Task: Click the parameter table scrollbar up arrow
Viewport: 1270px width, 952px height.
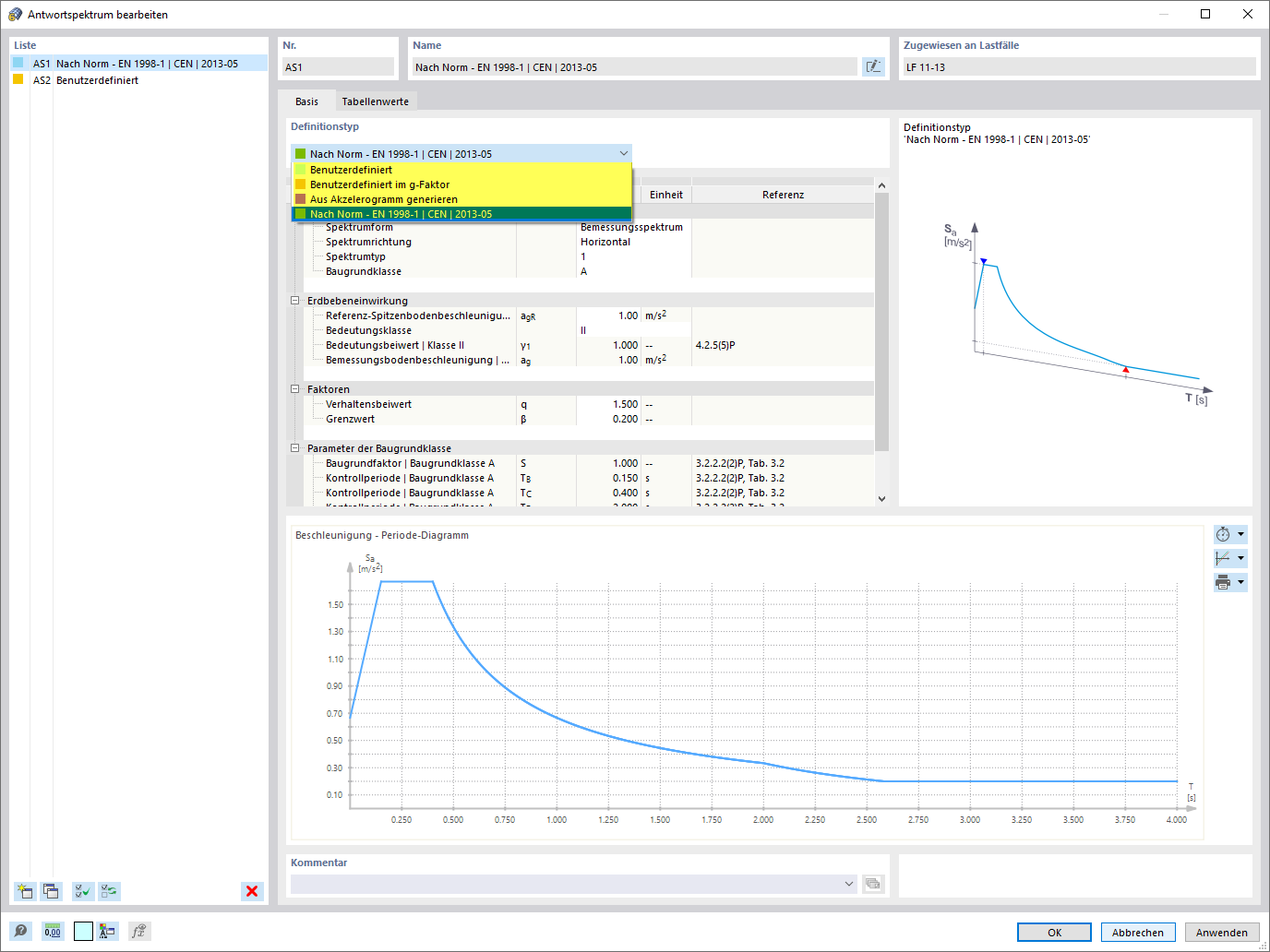Action: pos(881,185)
